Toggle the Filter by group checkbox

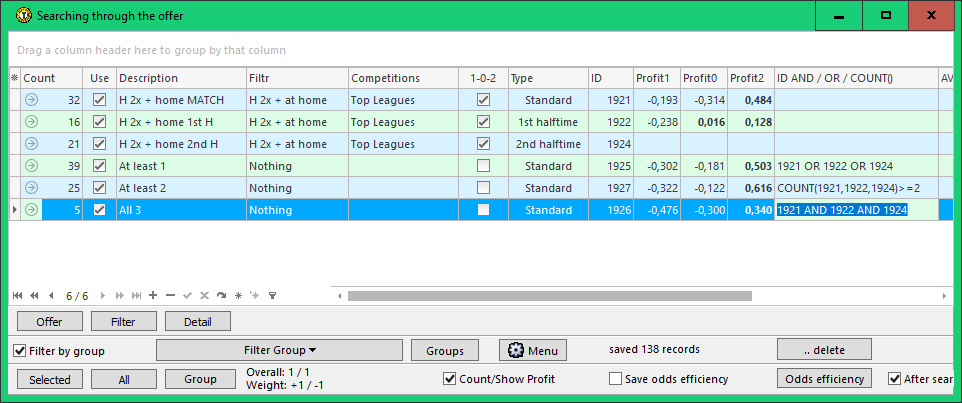(20, 351)
